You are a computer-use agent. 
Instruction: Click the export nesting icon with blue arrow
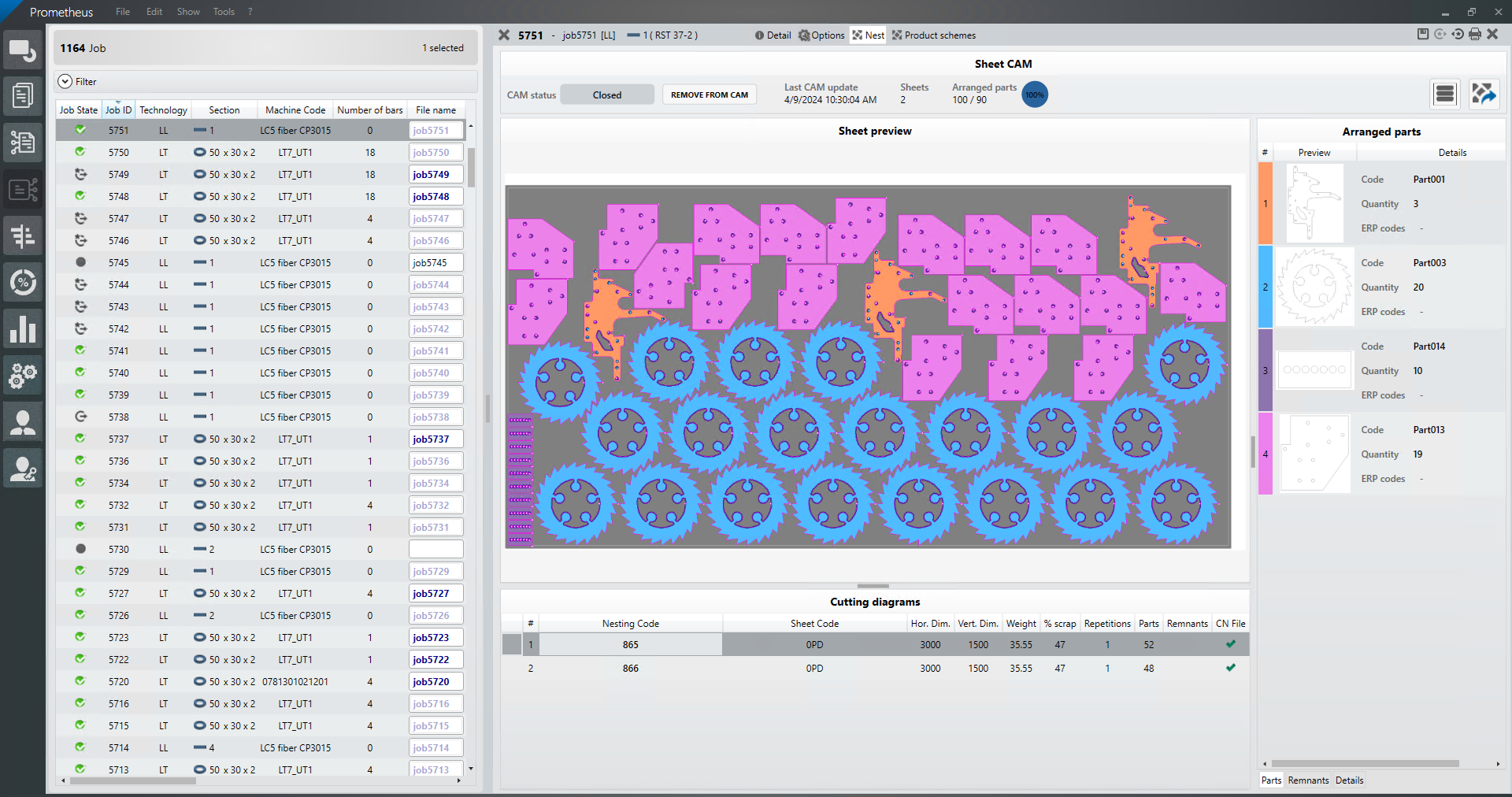pyautogui.click(x=1485, y=95)
